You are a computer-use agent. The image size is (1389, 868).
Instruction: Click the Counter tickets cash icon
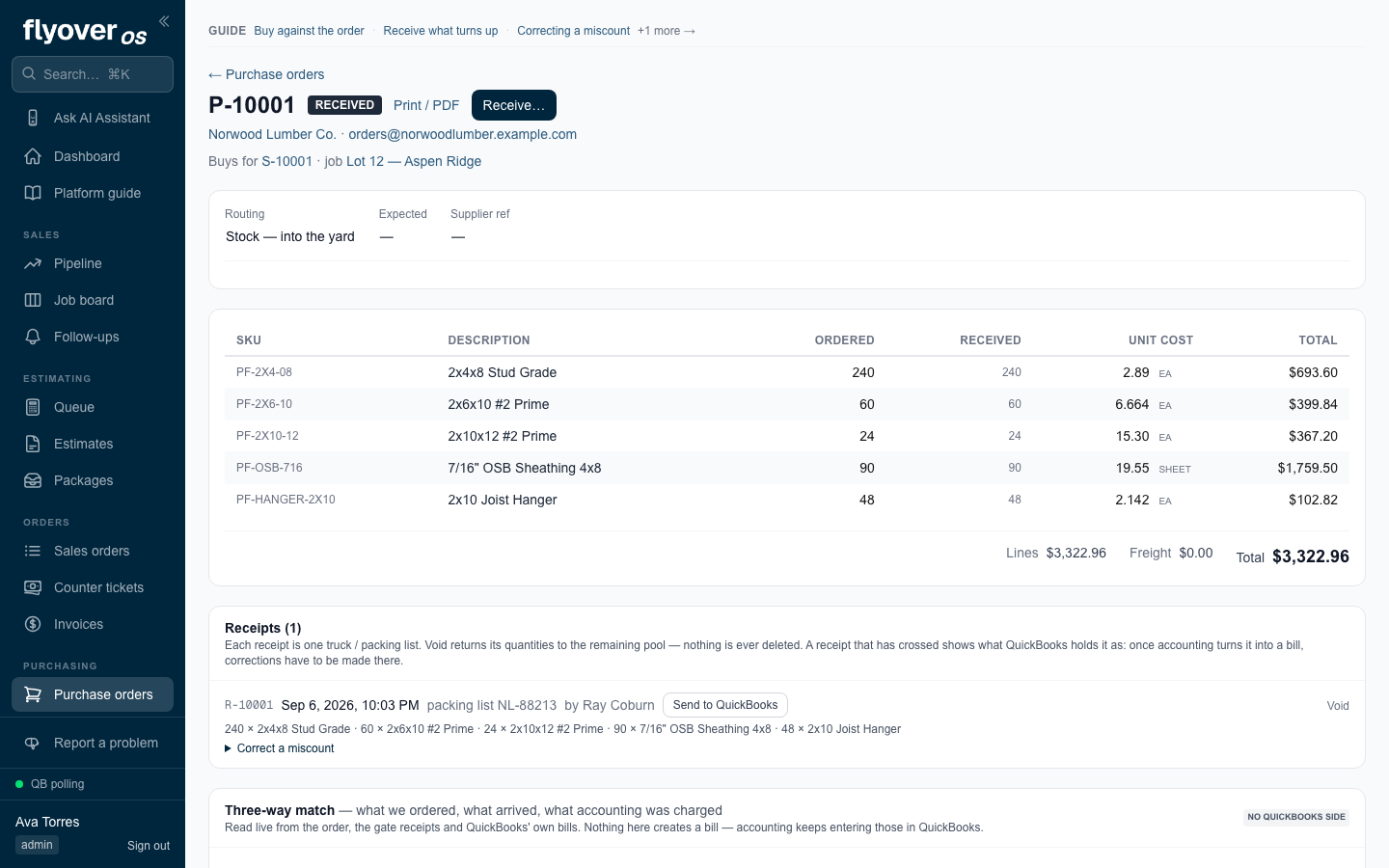coord(33,587)
